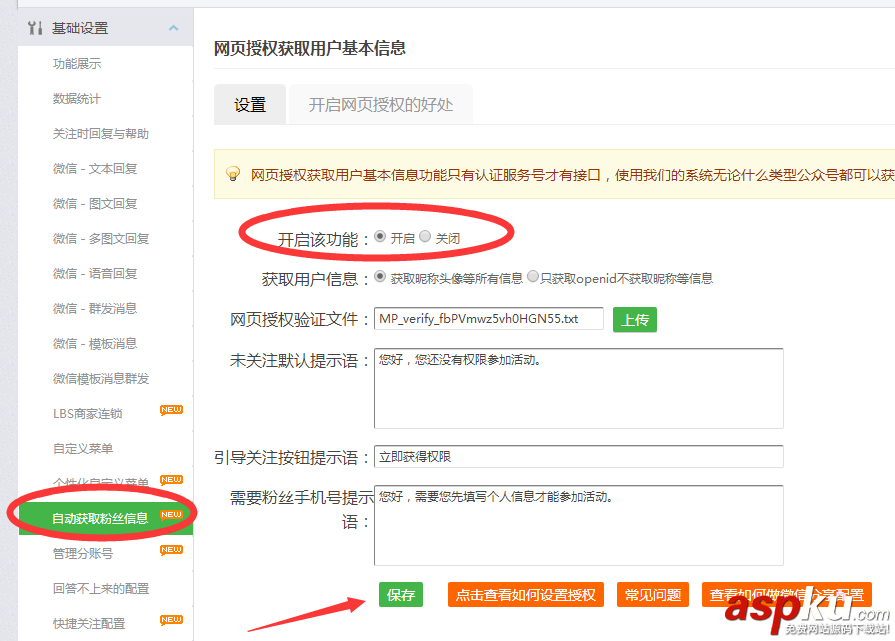The height and width of the screenshot is (641, 895).
Task: Click the 上传 upload button
Action: coord(634,320)
